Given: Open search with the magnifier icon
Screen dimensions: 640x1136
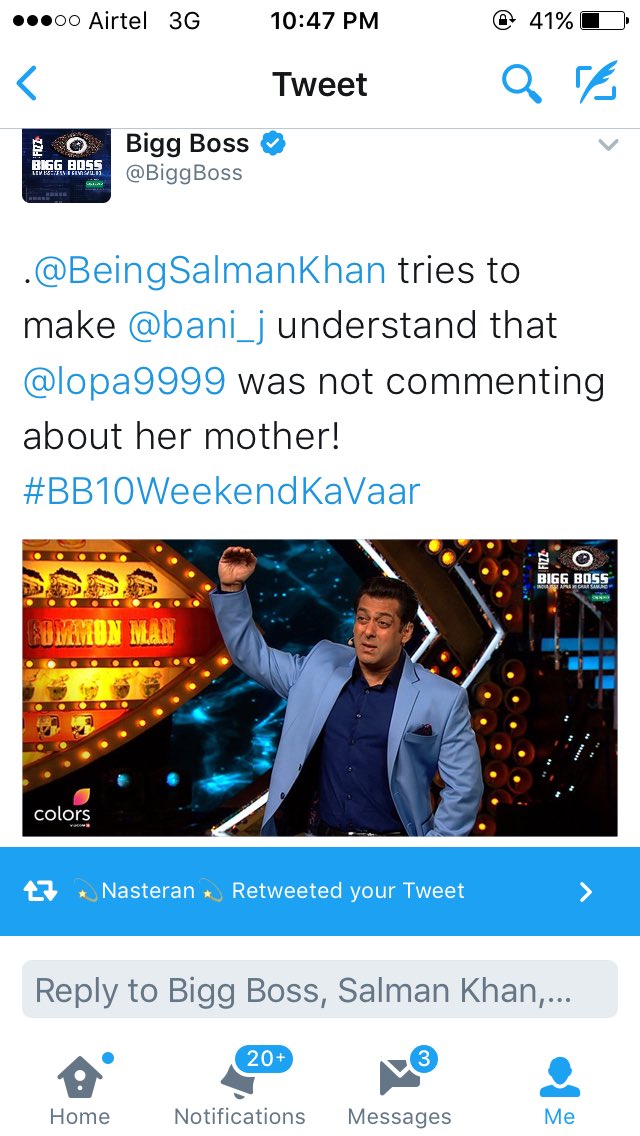Looking at the screenshot, I should click(521, 83).
